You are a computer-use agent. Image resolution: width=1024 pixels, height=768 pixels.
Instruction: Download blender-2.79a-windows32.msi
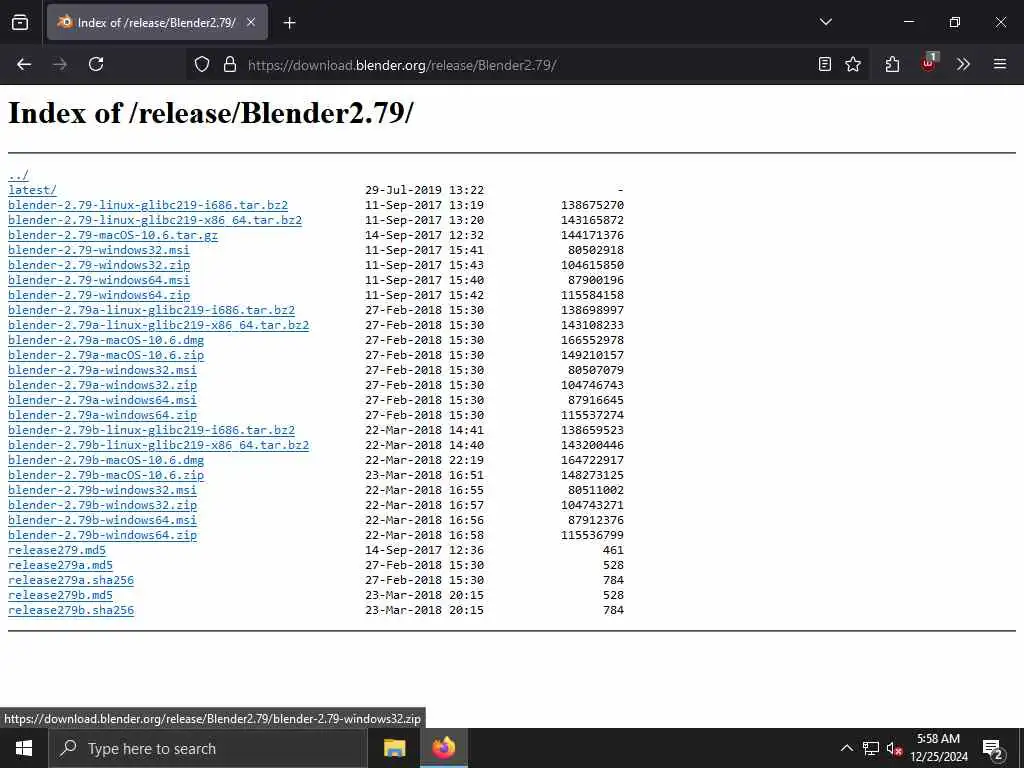coord(103,370)
